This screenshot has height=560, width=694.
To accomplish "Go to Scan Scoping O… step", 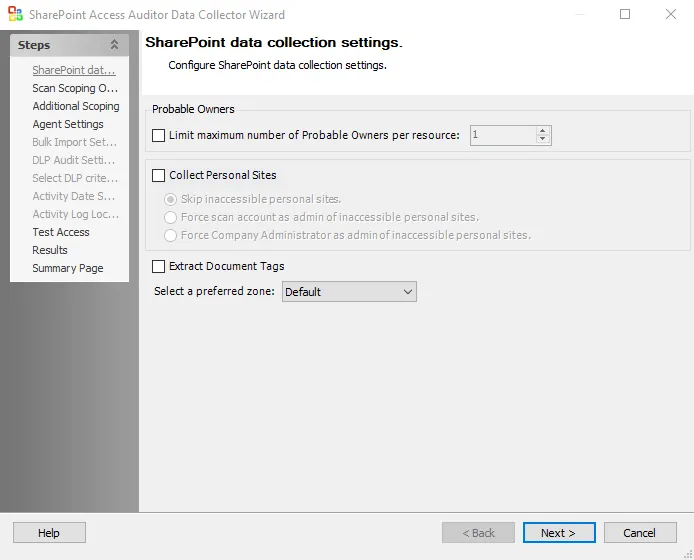I will (x=75, y=88).
